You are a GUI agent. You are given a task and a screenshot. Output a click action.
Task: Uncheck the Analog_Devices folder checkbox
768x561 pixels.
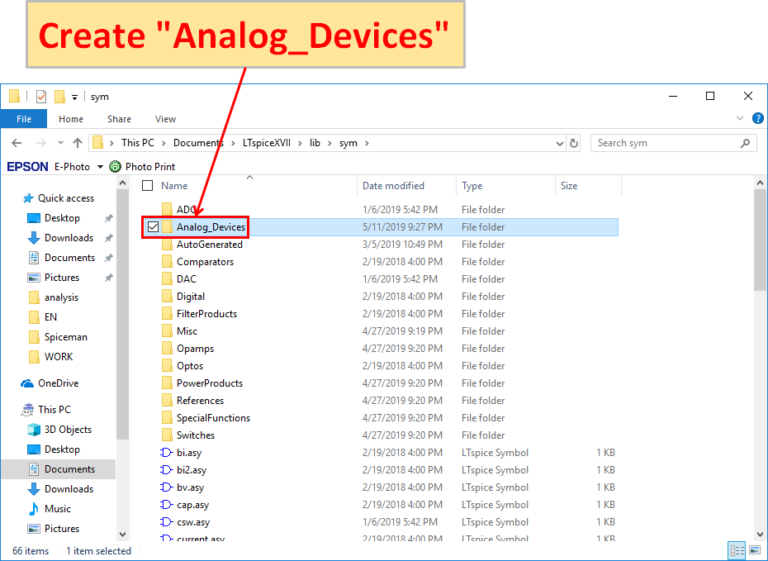[x=153, y=227]
